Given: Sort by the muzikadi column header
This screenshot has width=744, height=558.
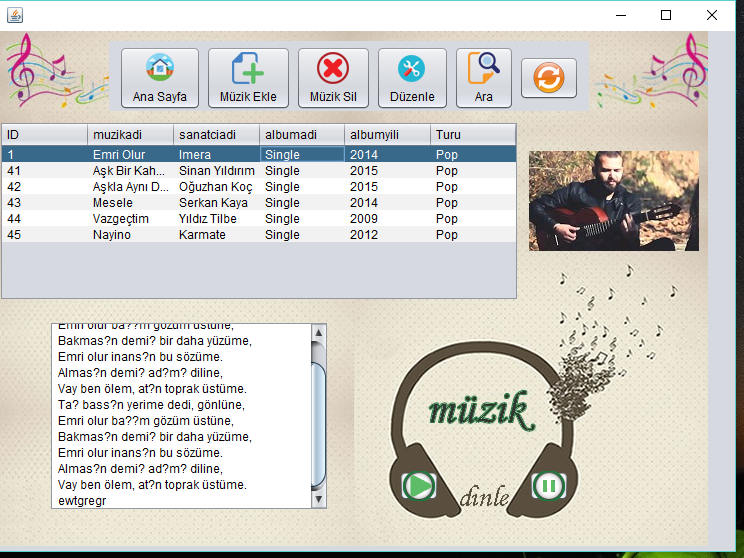Looking at the screenshot, I should click(130, 134).
